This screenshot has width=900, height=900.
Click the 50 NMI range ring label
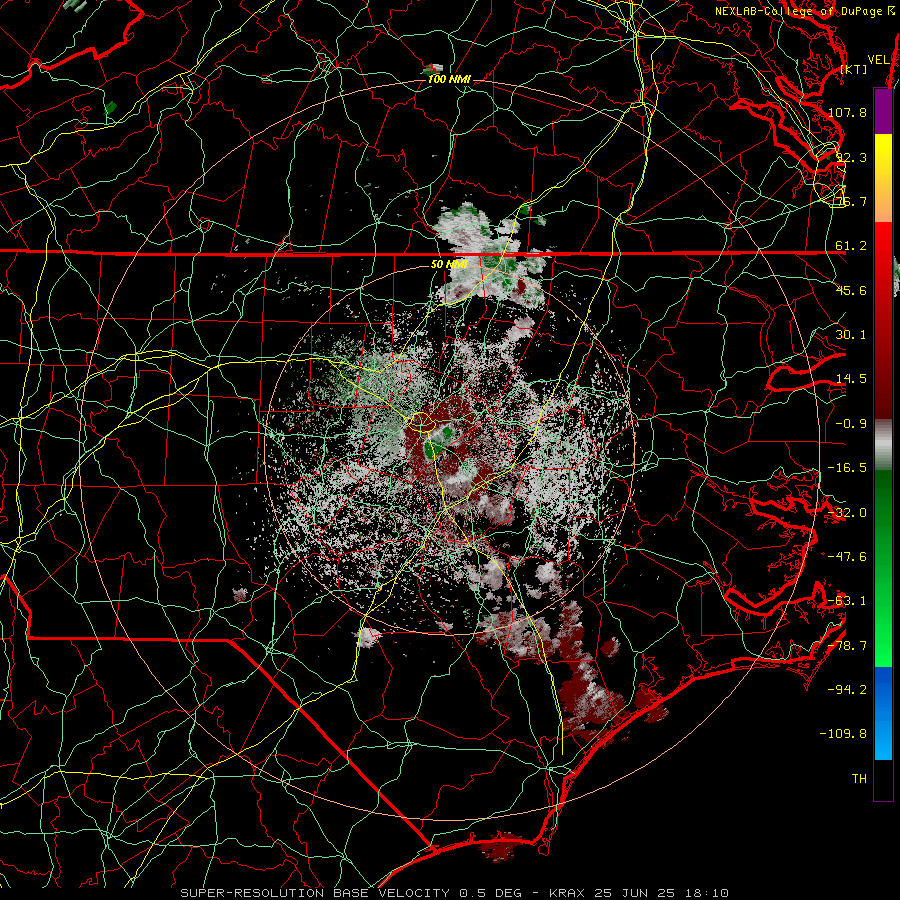tap(449, 264)
